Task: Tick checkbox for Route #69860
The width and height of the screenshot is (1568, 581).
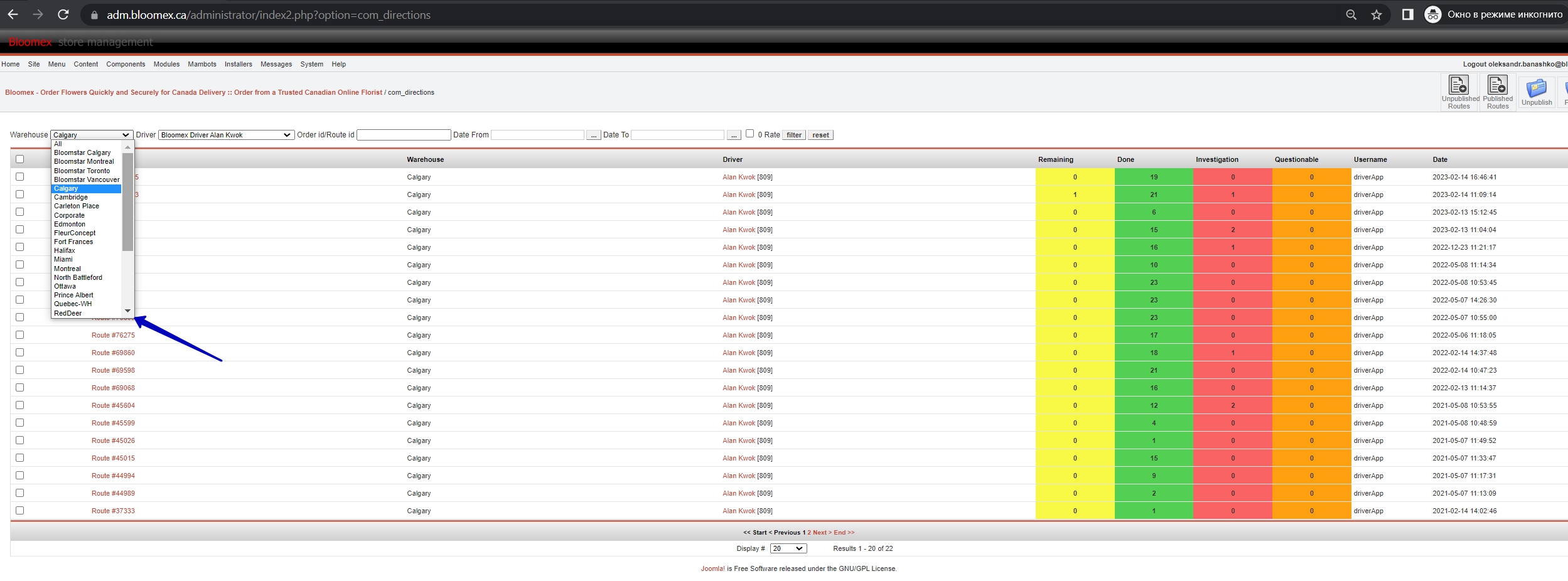Action: 20,353
